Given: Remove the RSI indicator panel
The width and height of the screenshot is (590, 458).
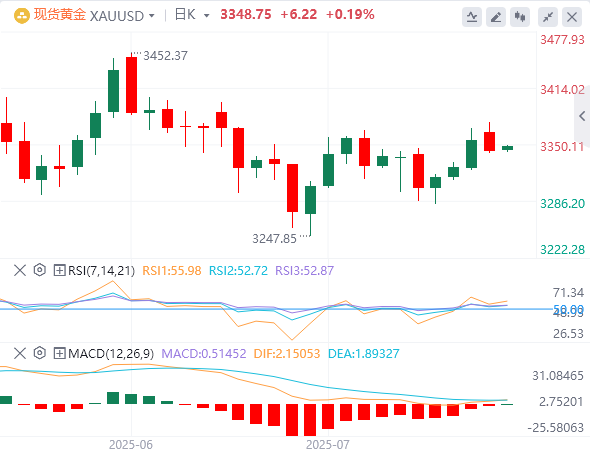Looking at the screenshot, I should pos(20,270).
